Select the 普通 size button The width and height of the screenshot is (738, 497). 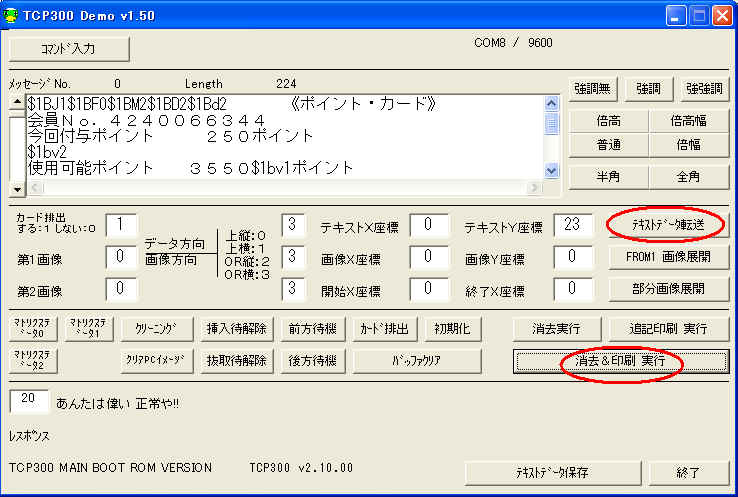click(x=609, y=144)
